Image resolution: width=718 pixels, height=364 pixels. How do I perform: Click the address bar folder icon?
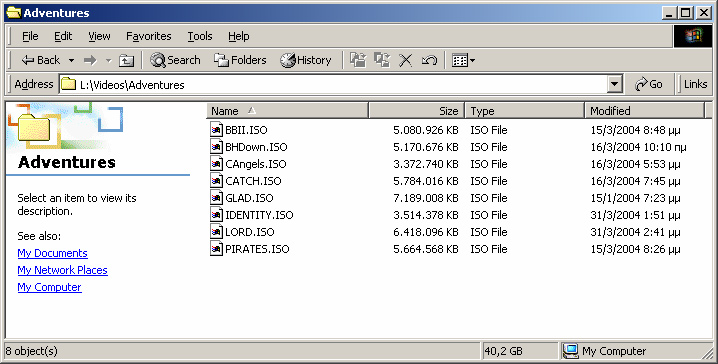(69, 84)
